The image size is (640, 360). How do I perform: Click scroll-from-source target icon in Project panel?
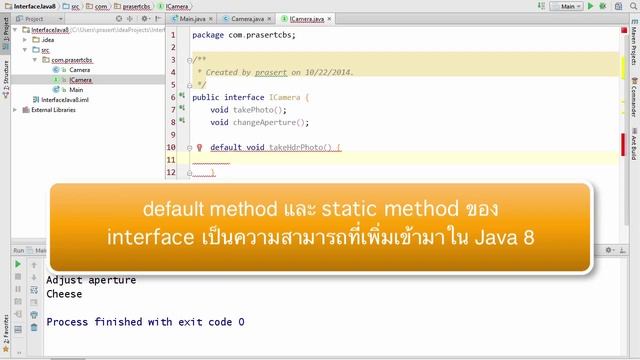point(119,18)
